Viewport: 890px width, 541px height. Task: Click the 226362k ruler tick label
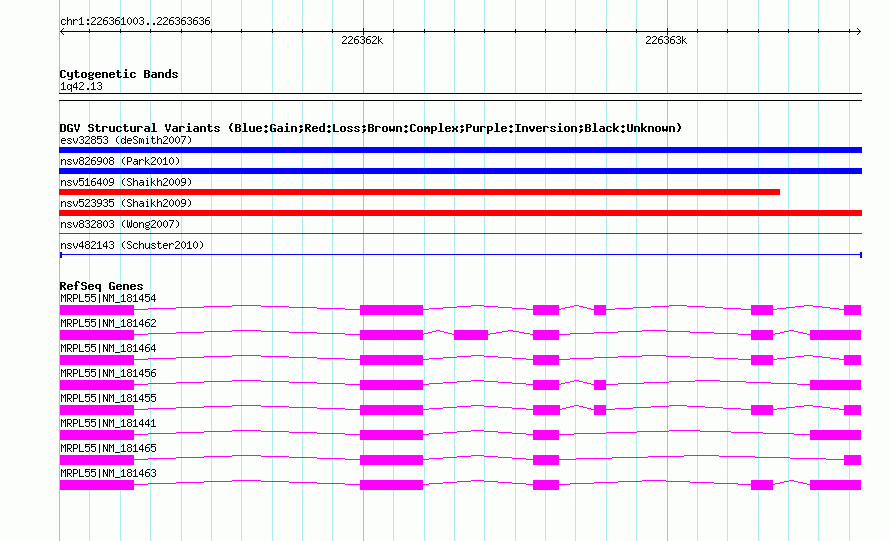362,40
